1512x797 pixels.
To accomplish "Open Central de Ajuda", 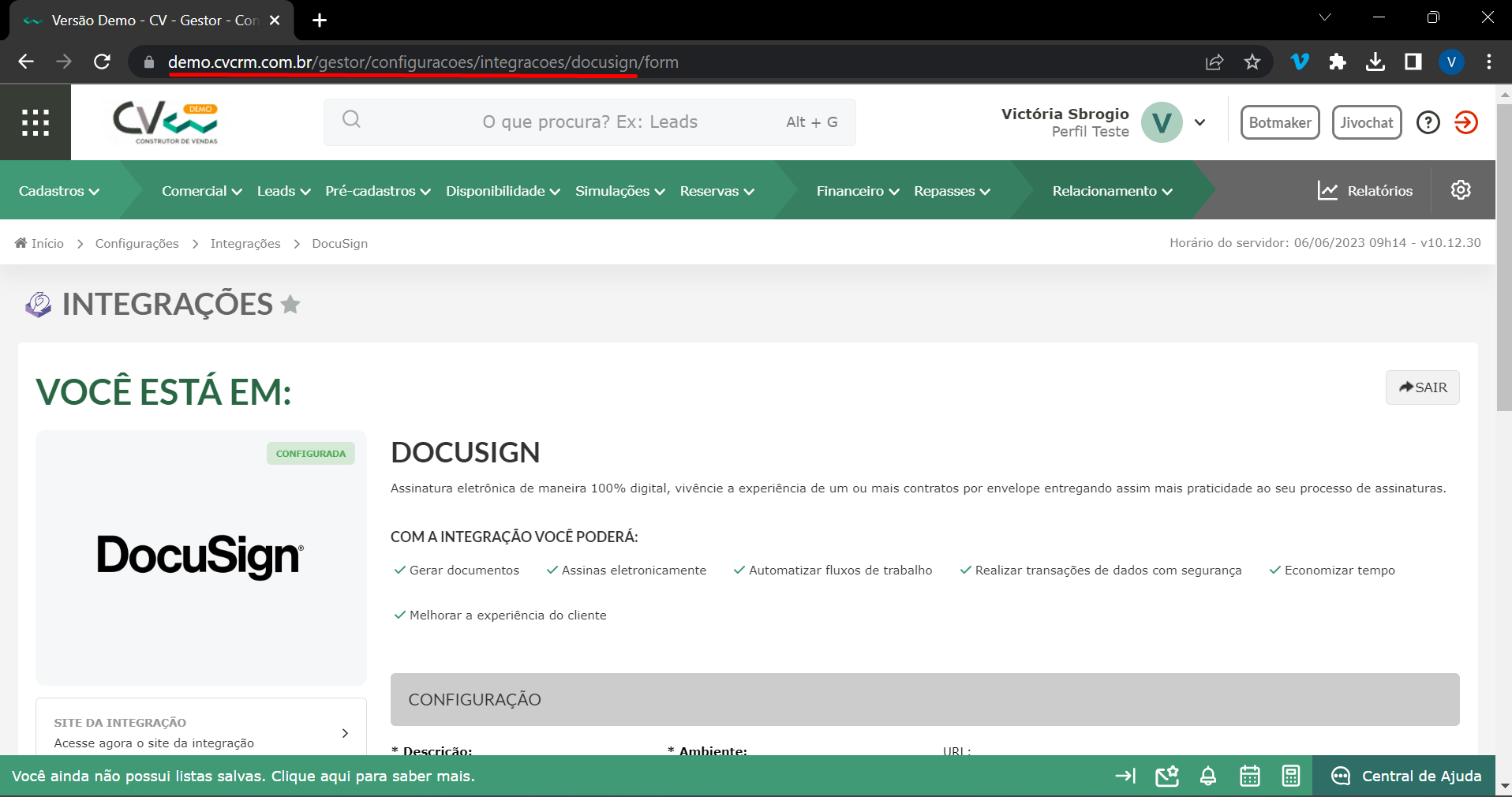I will 1406,776.
